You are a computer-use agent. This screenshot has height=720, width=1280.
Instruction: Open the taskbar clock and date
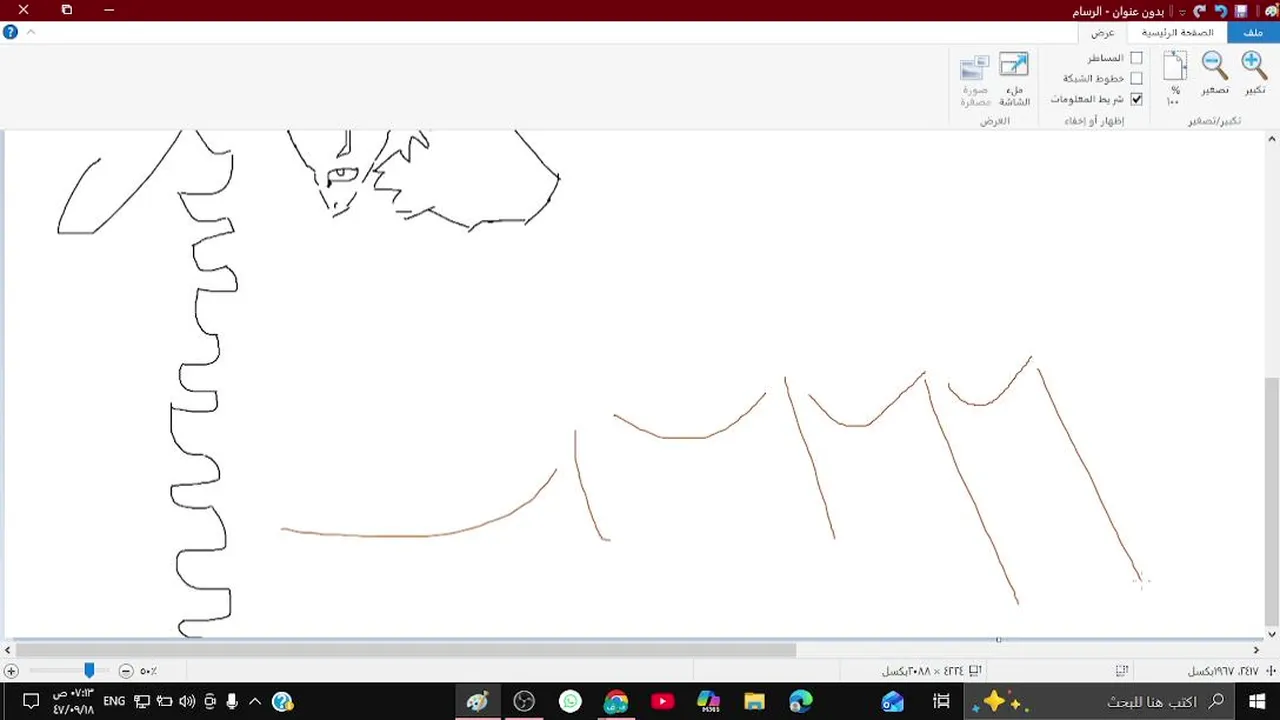click(x=73, y=701)
